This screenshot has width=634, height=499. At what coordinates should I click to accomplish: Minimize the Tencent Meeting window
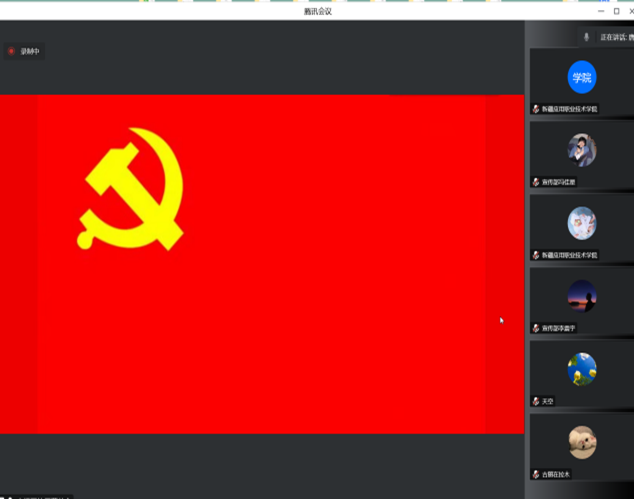pyautogui.click(x=599, y=11)
